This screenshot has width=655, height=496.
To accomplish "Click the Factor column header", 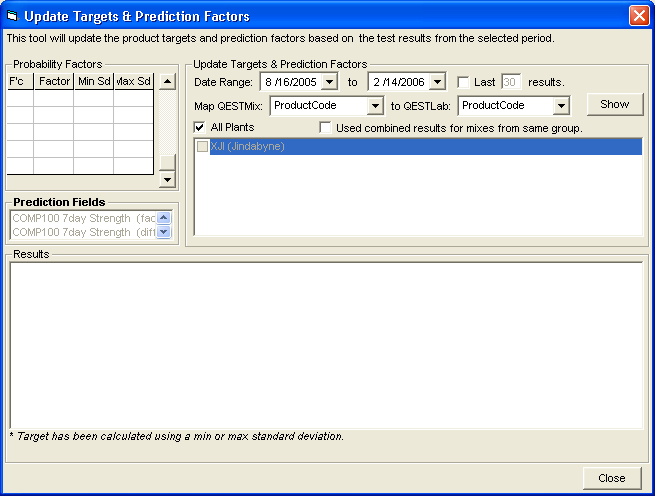I will tap(54, 82).
